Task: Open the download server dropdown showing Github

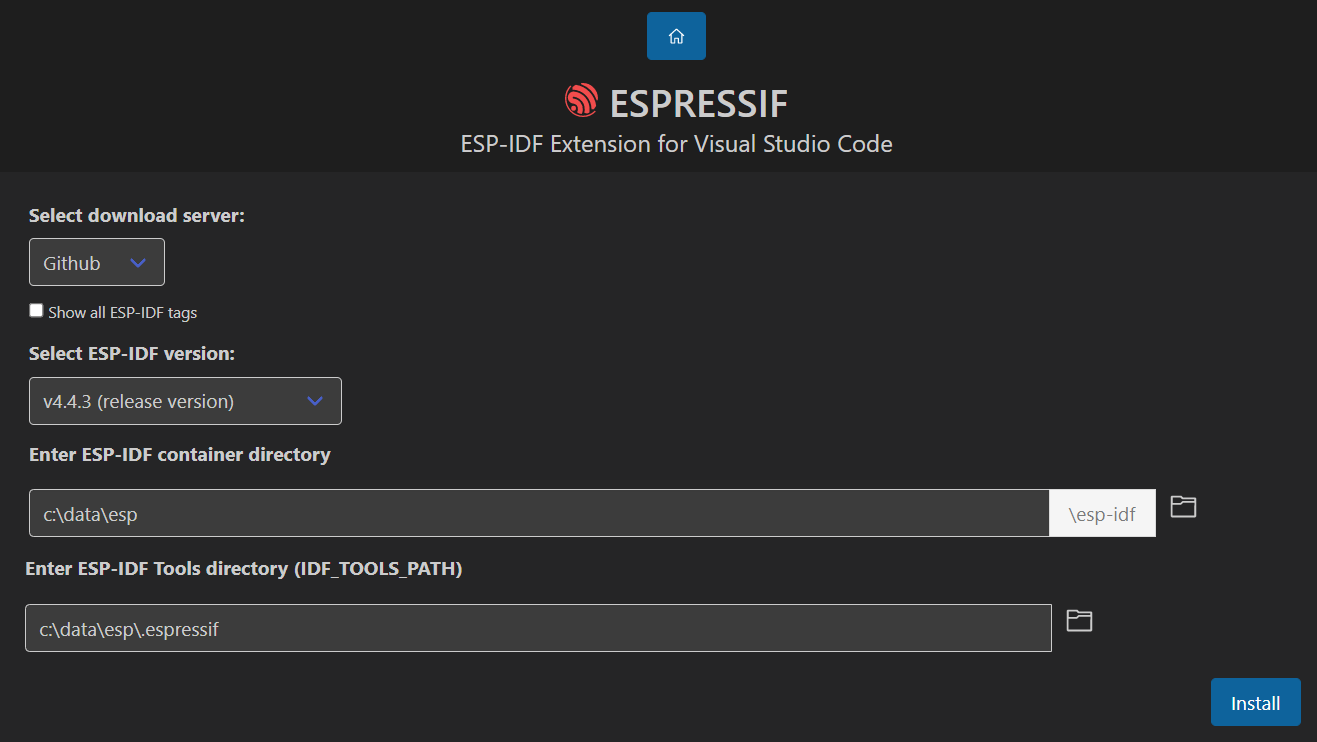Action: click(97, 262)
